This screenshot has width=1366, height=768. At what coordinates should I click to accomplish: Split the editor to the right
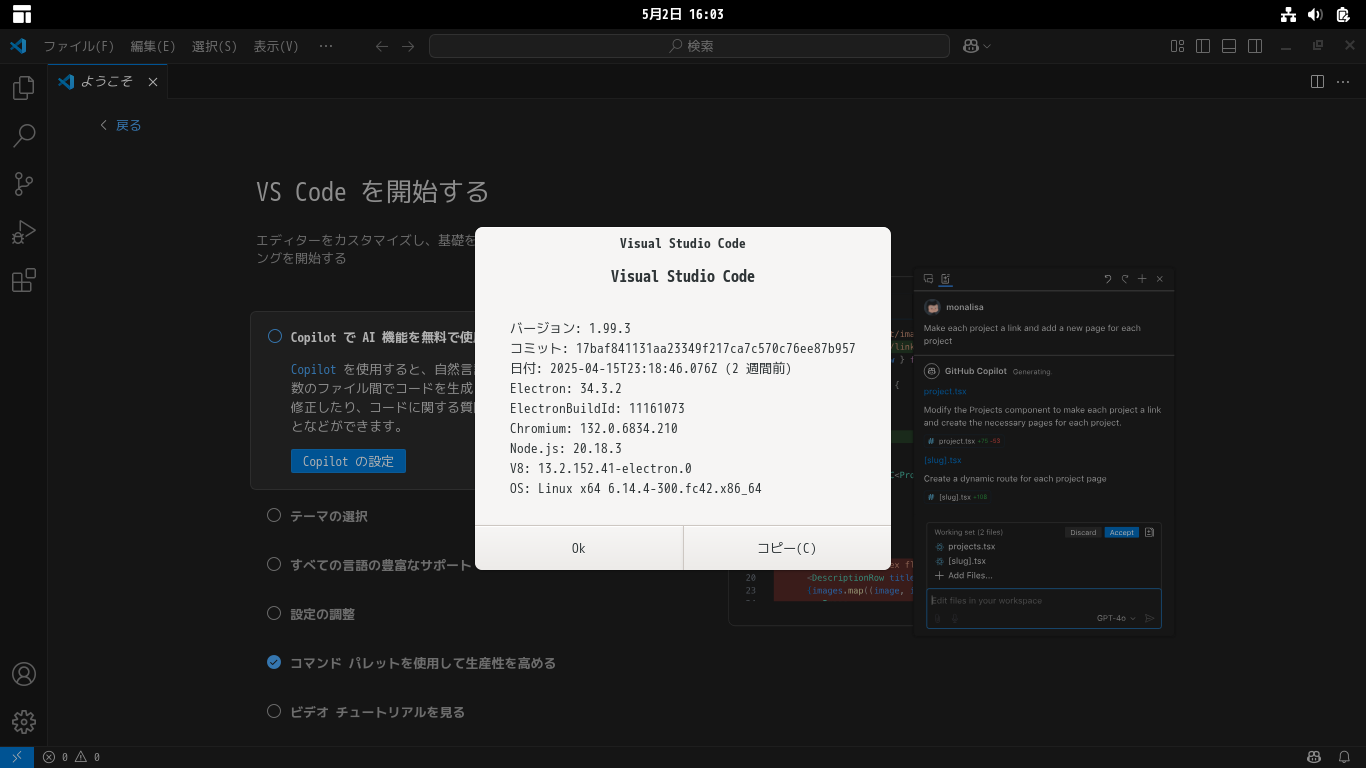(x=1318, y=82)
